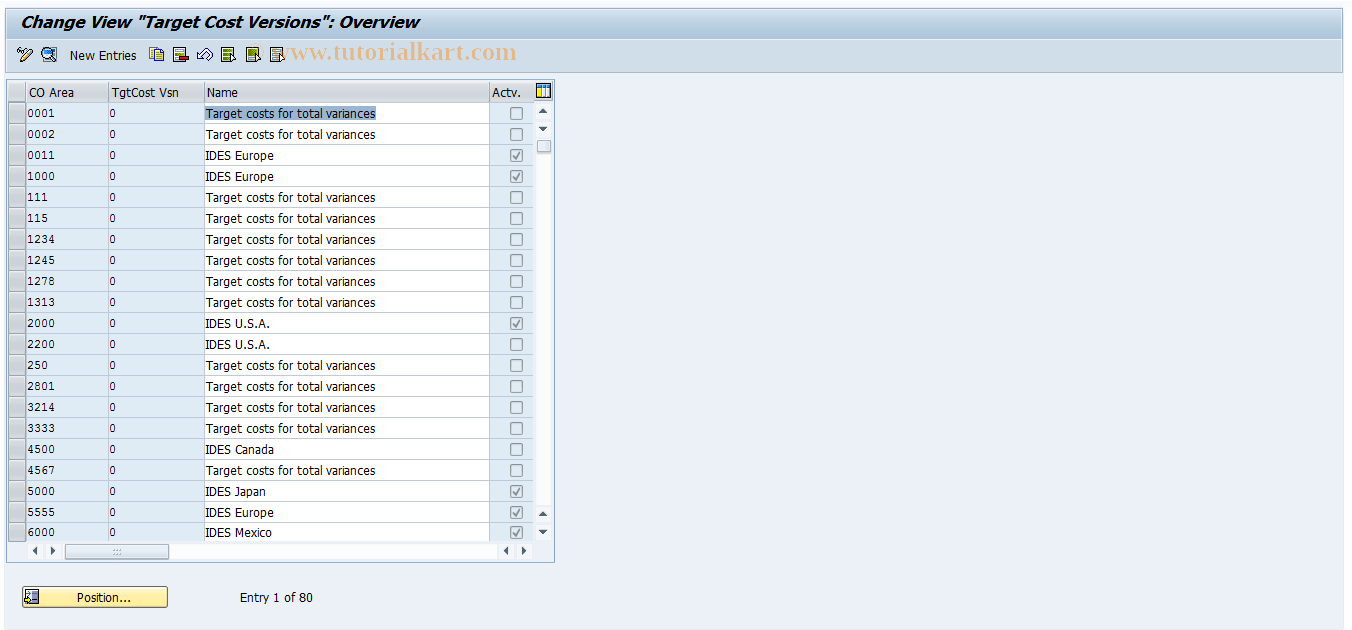Disable the Actv. checkbox for IDES Europe 0011
The image size is (1352, 630).
coord(516,155)
